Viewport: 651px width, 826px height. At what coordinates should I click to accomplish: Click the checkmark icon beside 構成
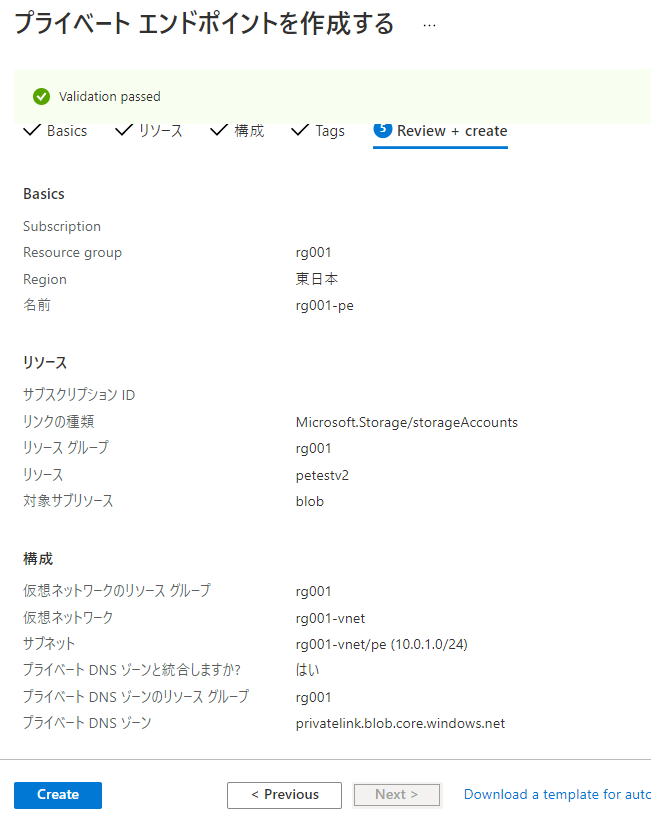tap(219, 130)
